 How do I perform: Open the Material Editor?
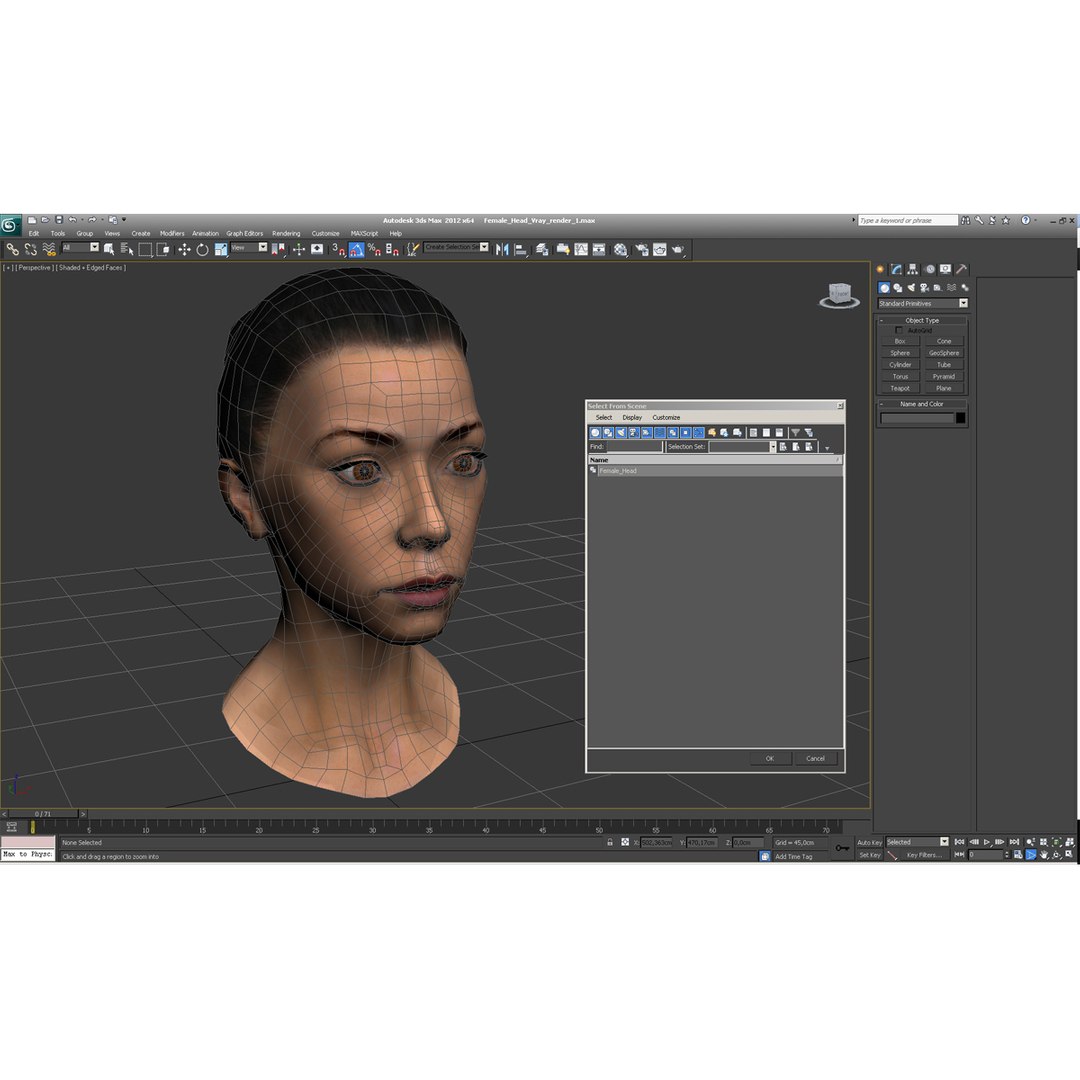tap(621, 249)
